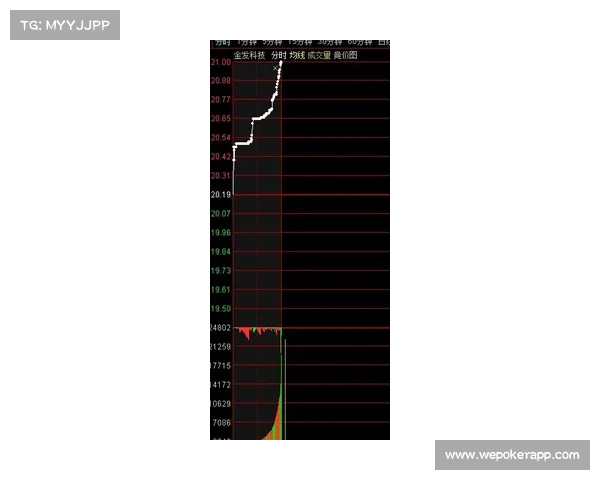Click the 24802 volume axis label
The width and height of the screenshot is (600, 480).
coord(220,328)
